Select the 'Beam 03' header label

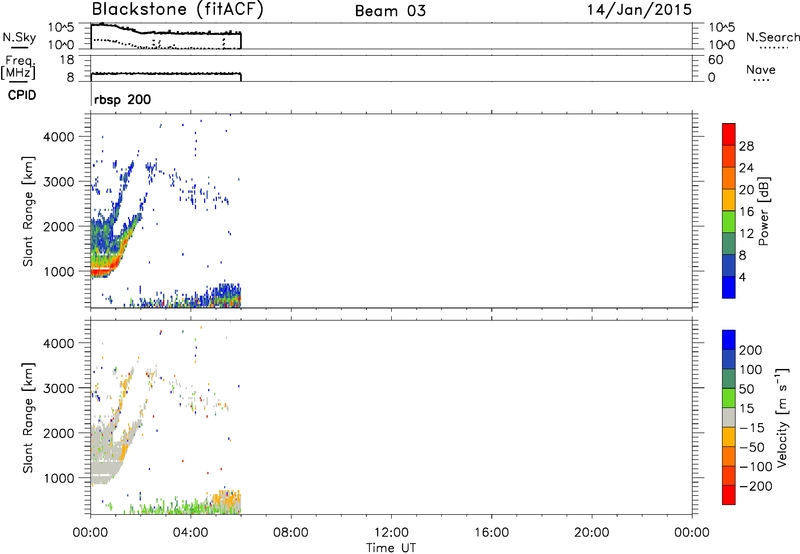[390, 11]
